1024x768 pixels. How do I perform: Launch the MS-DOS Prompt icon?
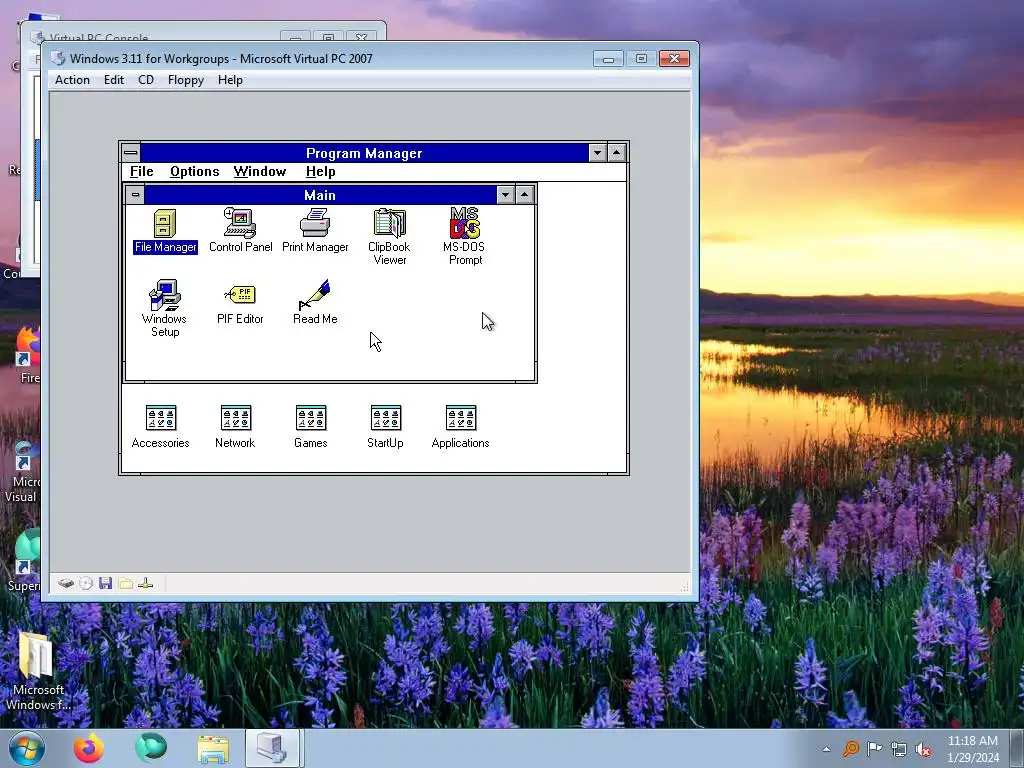[x=464, y=236]
